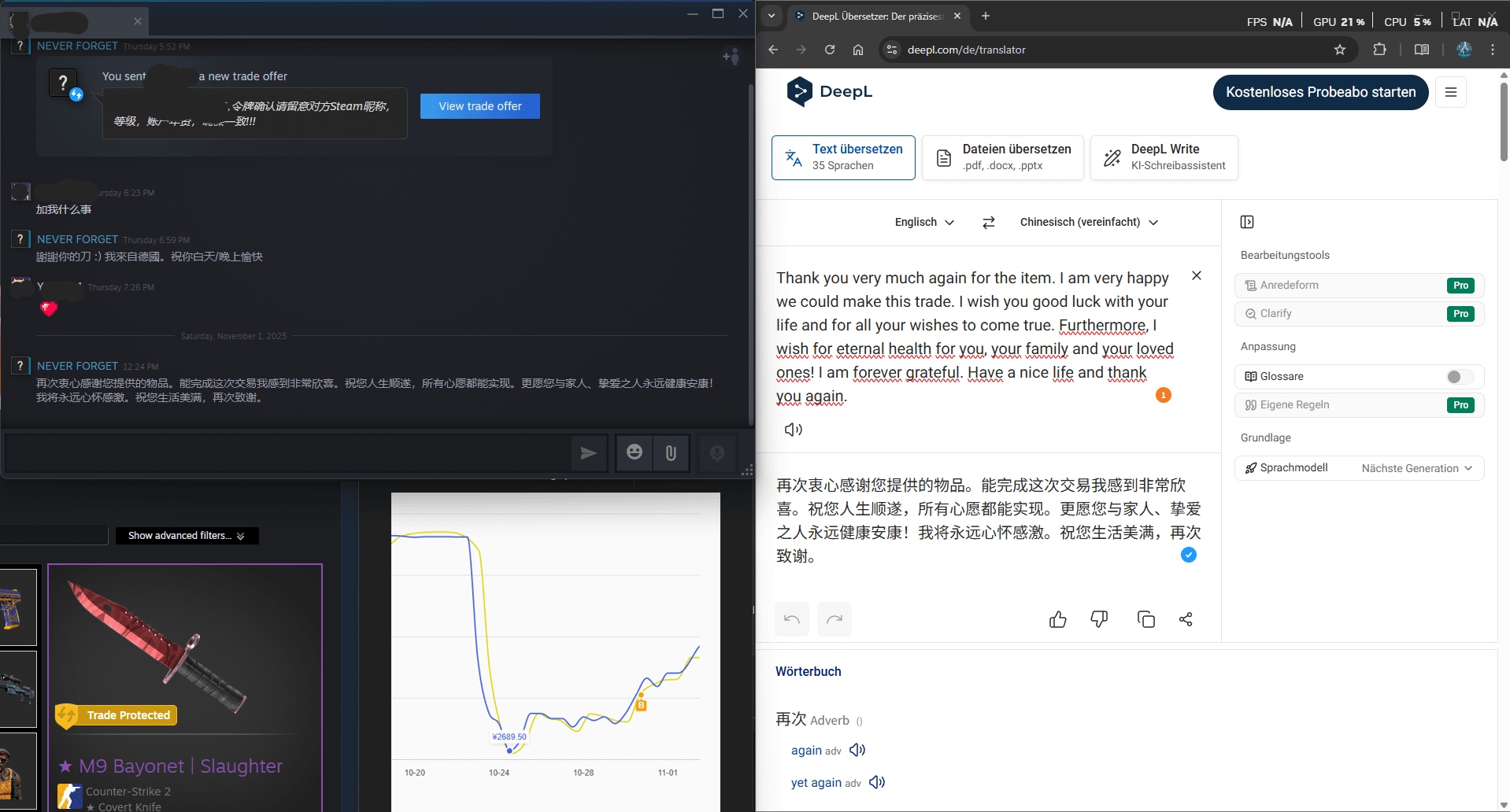
Task: Click the browser forward arrow
Action: pyautogui.click(x=801, y=50)
